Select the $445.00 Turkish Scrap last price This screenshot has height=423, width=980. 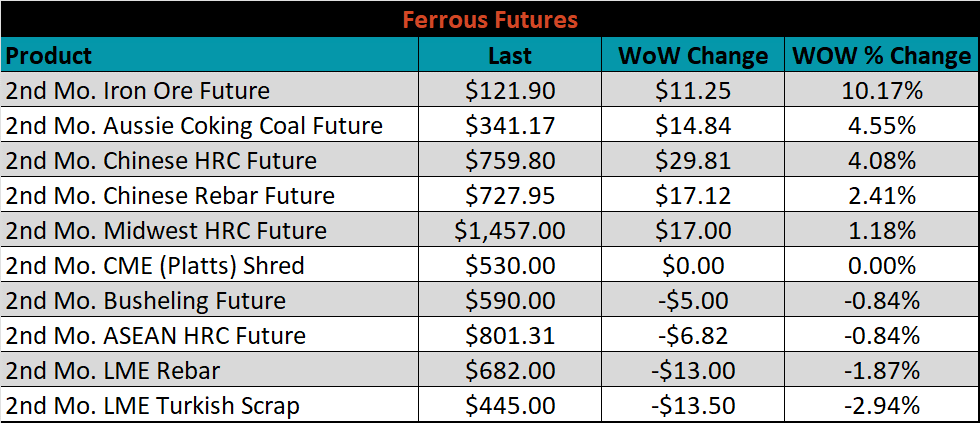(x=510, y=406)
